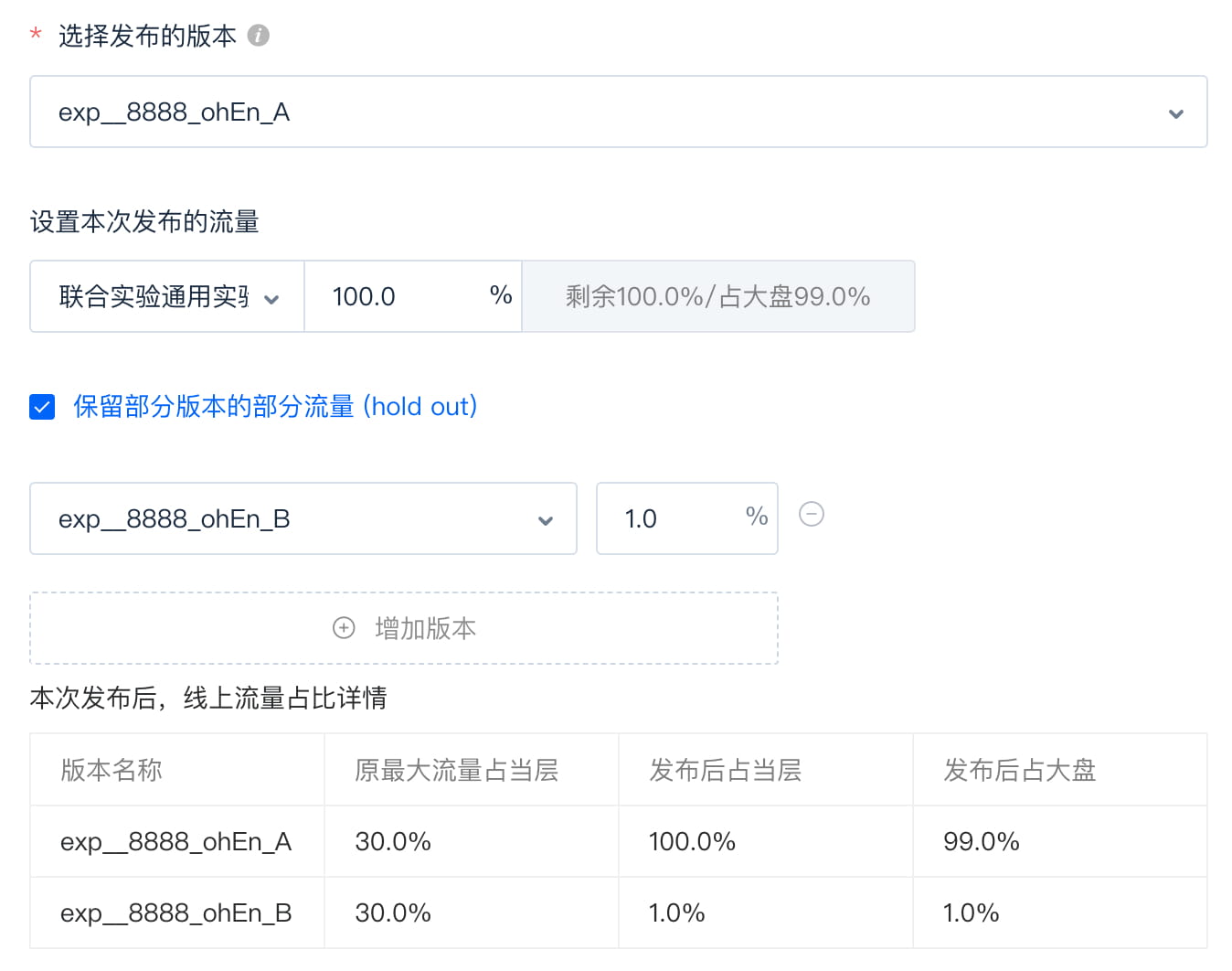Click the 设置本次发布的流量 label
Viewport: 1232px width, 971px height.
[144, 221]
